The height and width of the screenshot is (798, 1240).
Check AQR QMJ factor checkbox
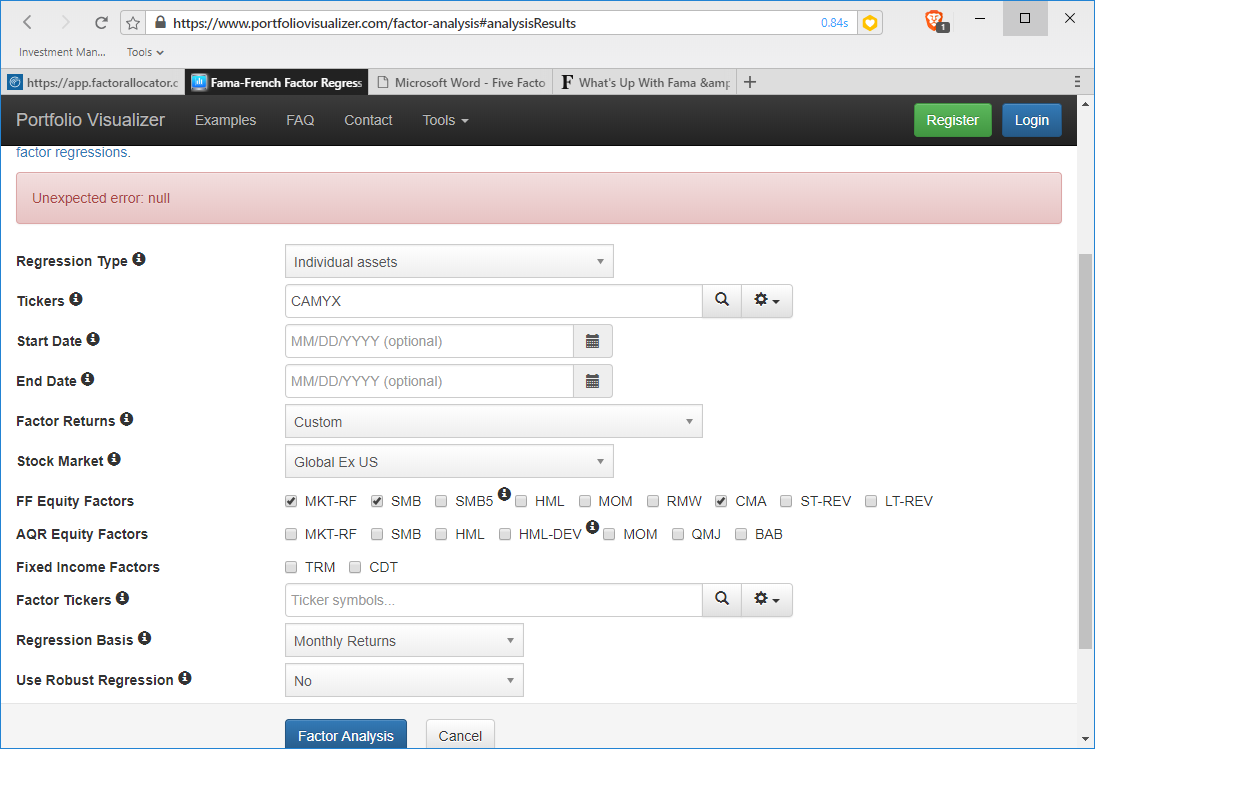(x=678, y=534)
